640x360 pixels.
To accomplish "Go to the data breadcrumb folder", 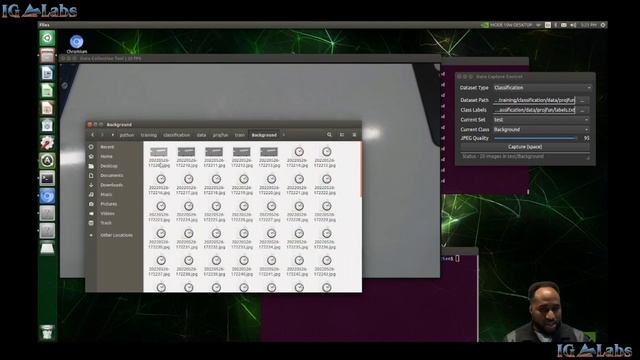I will [201, 135].
